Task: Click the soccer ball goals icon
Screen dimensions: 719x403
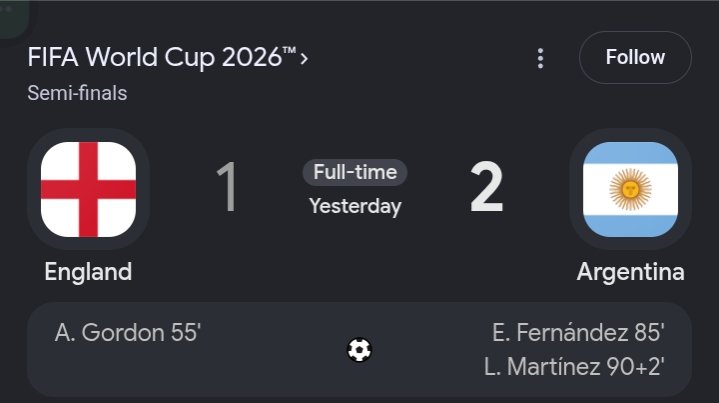Action: click(x=359, y=350)
